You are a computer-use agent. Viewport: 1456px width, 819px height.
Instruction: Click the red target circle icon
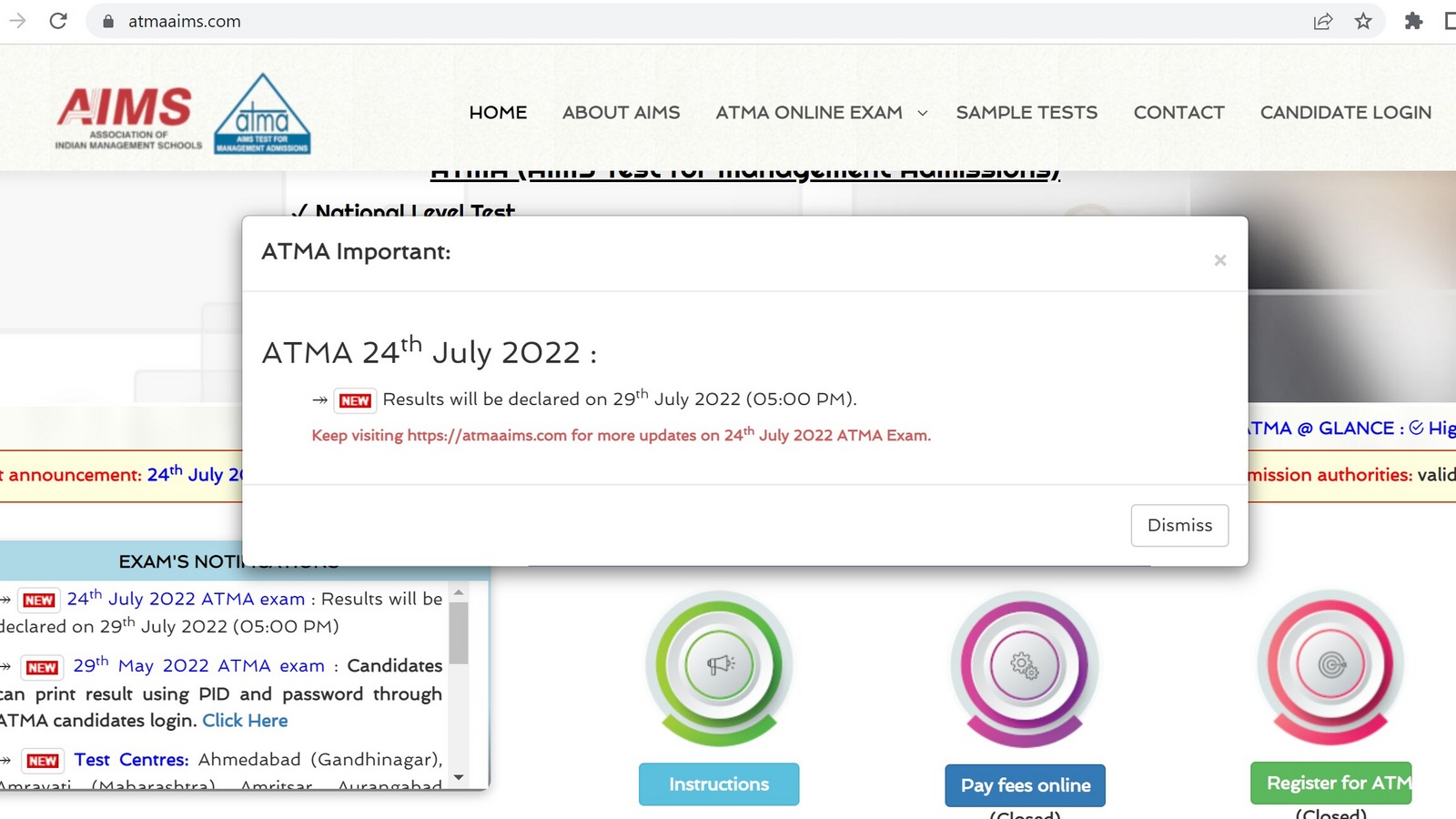[x=1330, y=665]
